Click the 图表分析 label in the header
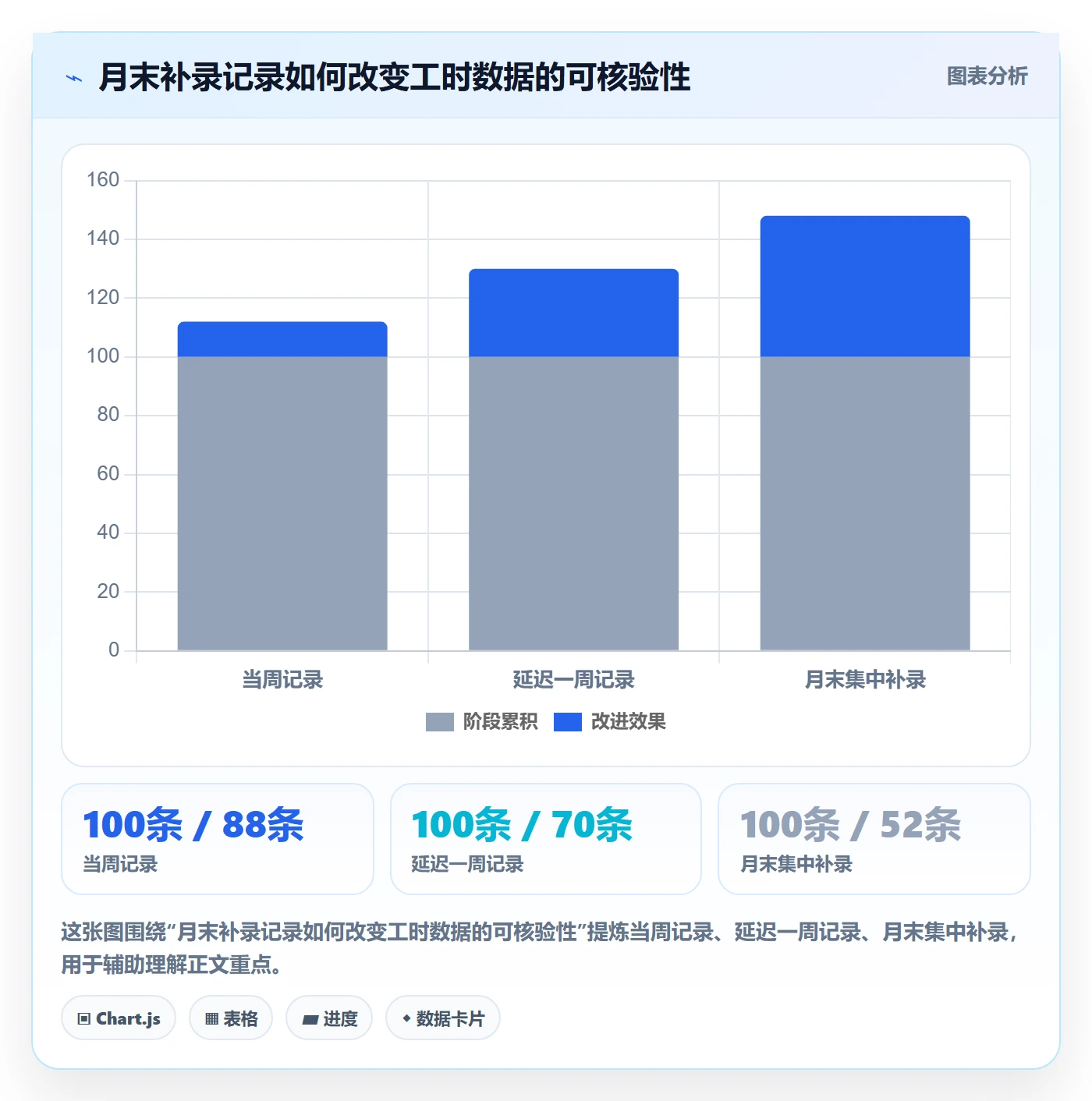The height and width of the screenshot is (1101, 1092). pos(987,76)
